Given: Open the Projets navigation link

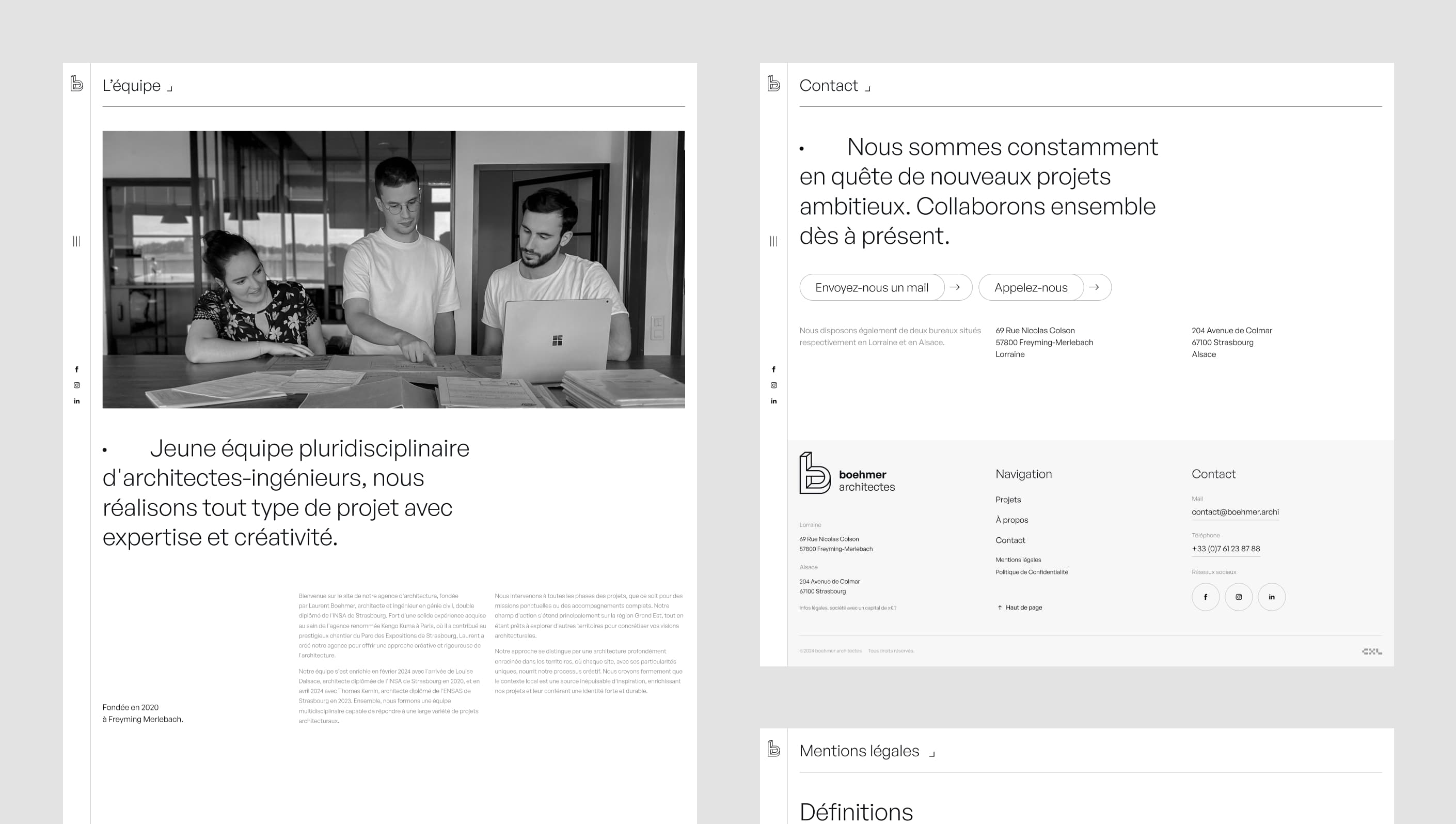Looking at the screenshot, I should coord(1009,499).
